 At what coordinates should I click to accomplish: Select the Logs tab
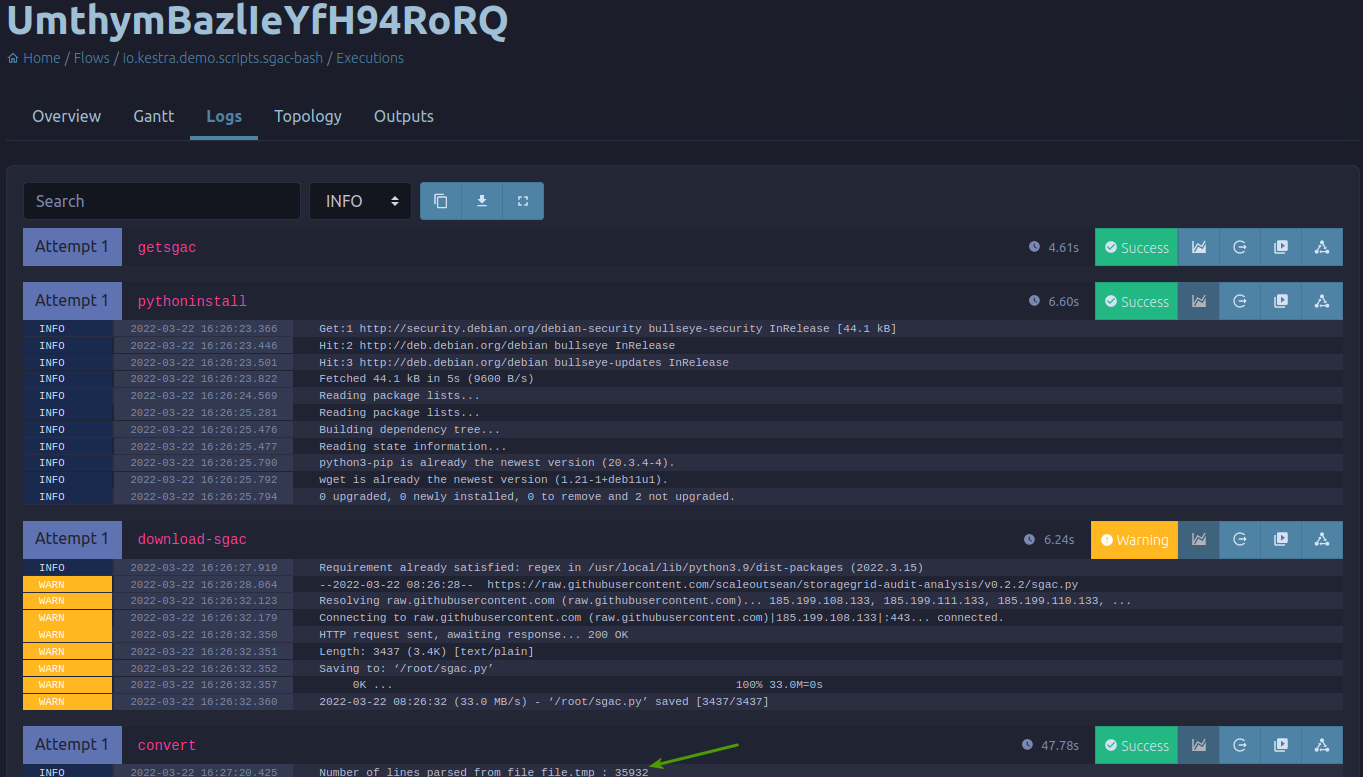pyautogui.click(x=224, y=116)
